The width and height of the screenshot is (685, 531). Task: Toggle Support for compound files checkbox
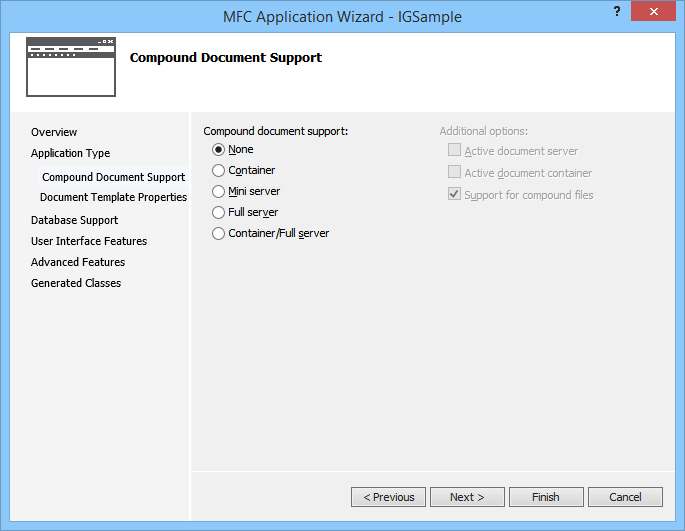click(x=455, y=195)
